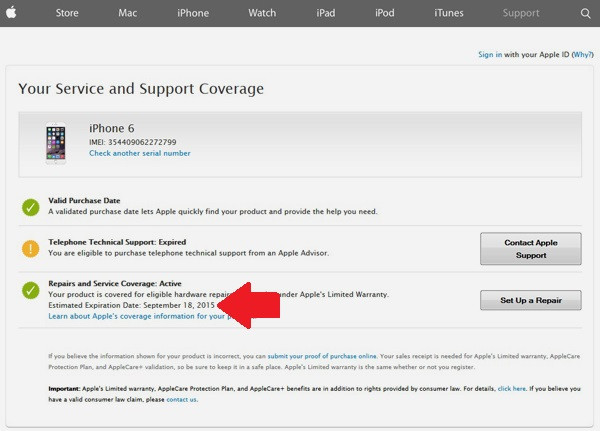Click Repairs and Service Coverage: Active text

[x=115, y=284]
